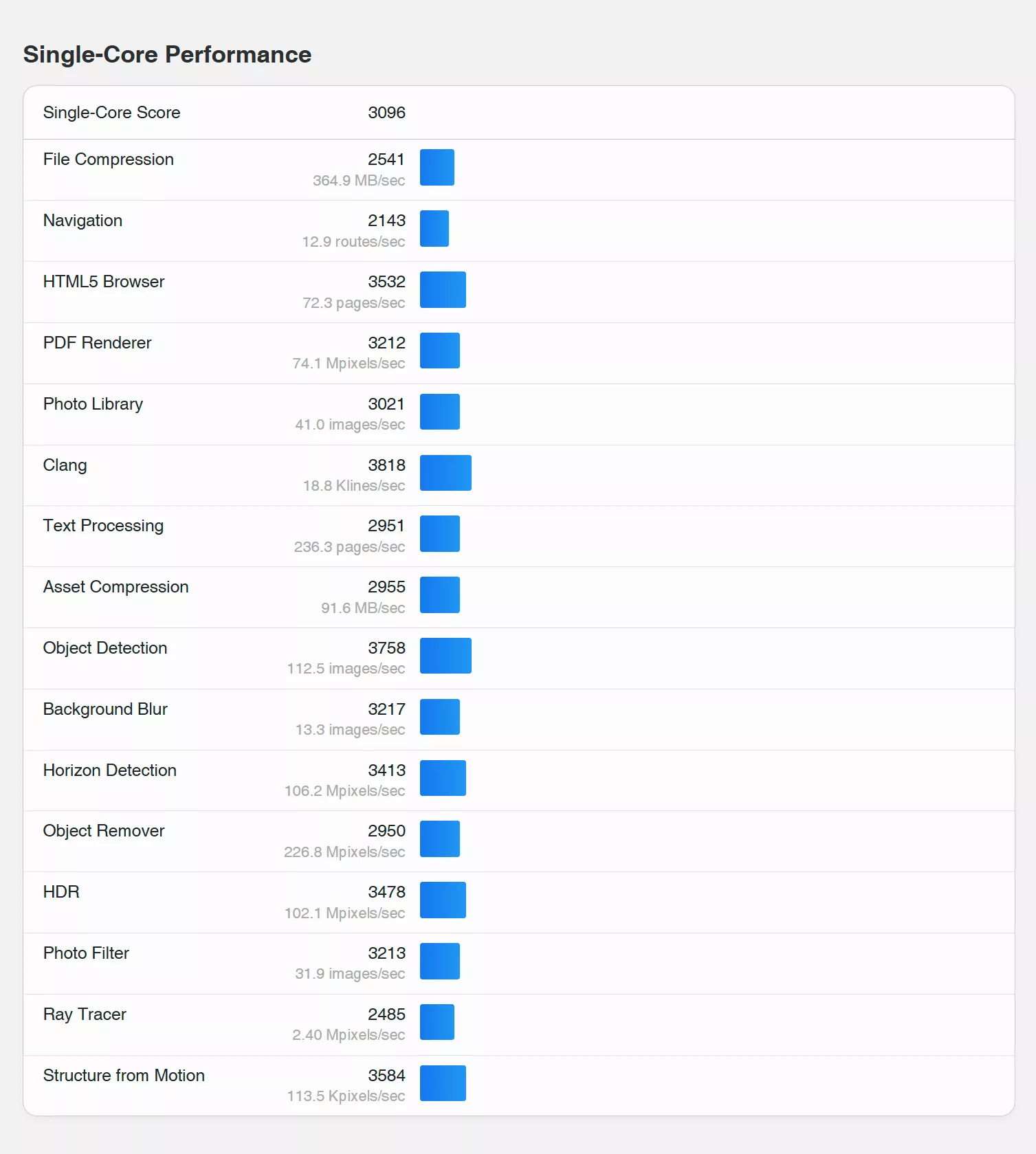Screen dimensions: 1036x1154
Task: Click the 364.9 MB/sec throughput text
Action: click(x=358, y=181)
